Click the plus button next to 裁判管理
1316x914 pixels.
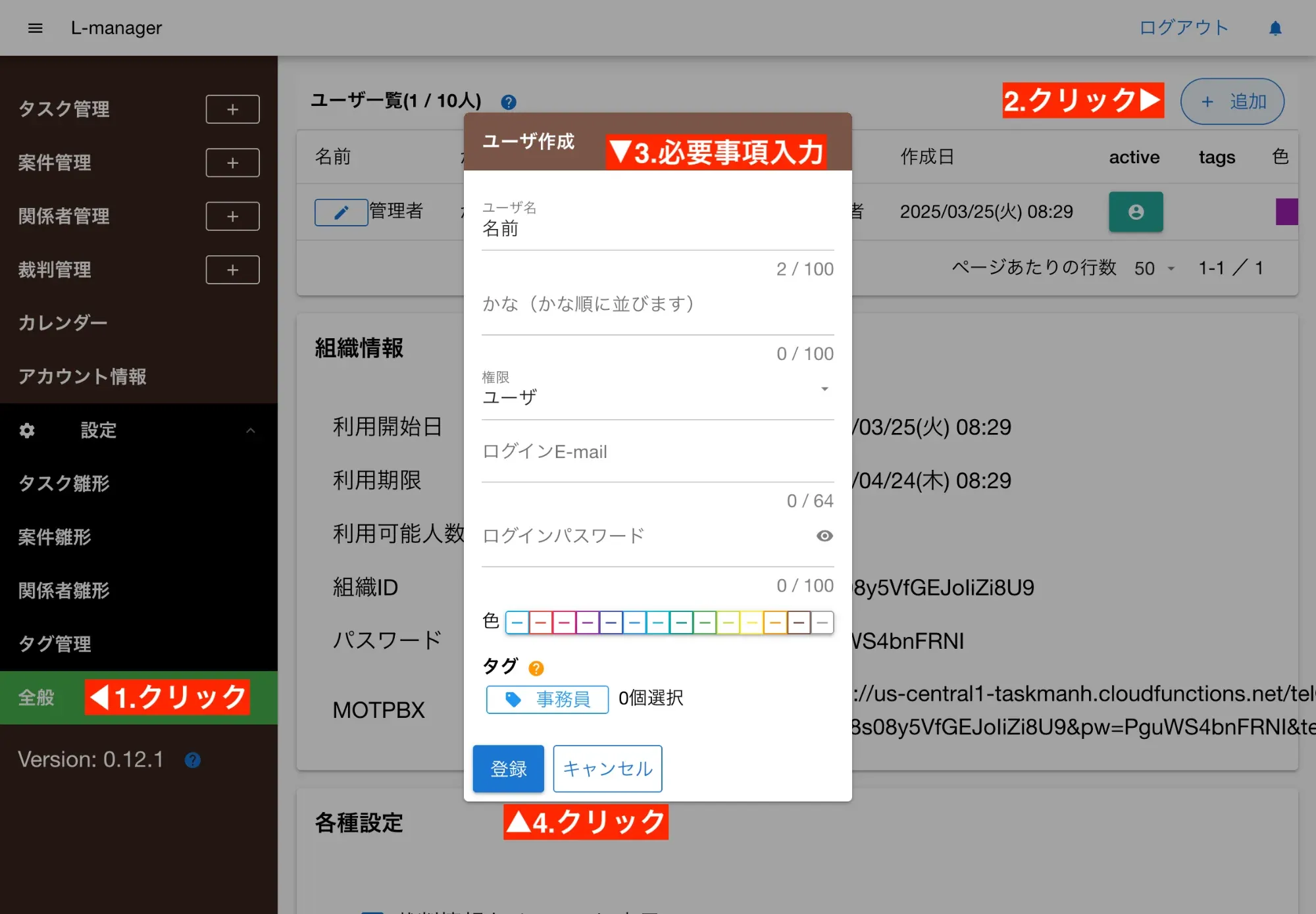232,270
